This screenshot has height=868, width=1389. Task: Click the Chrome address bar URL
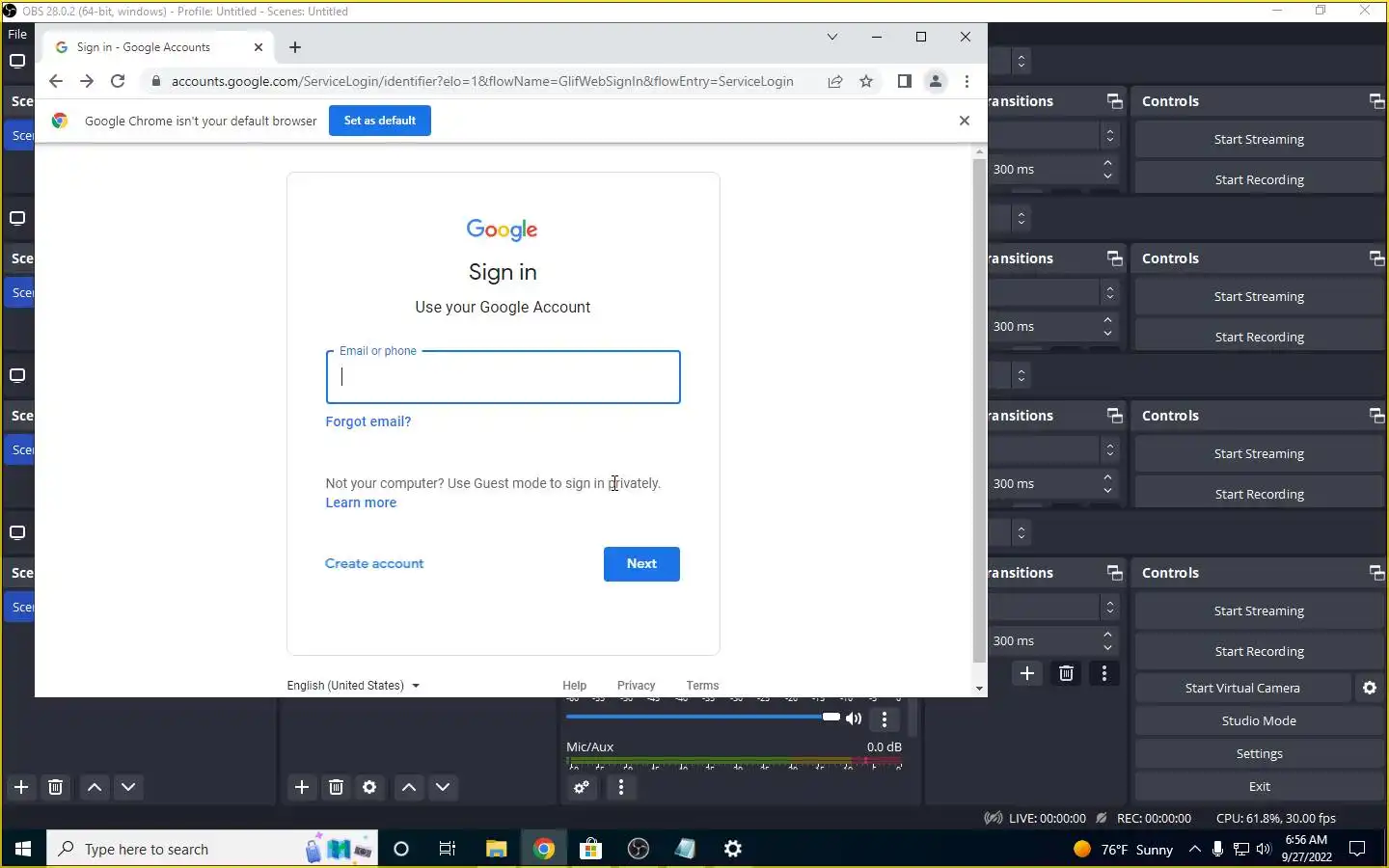[482, 81]
